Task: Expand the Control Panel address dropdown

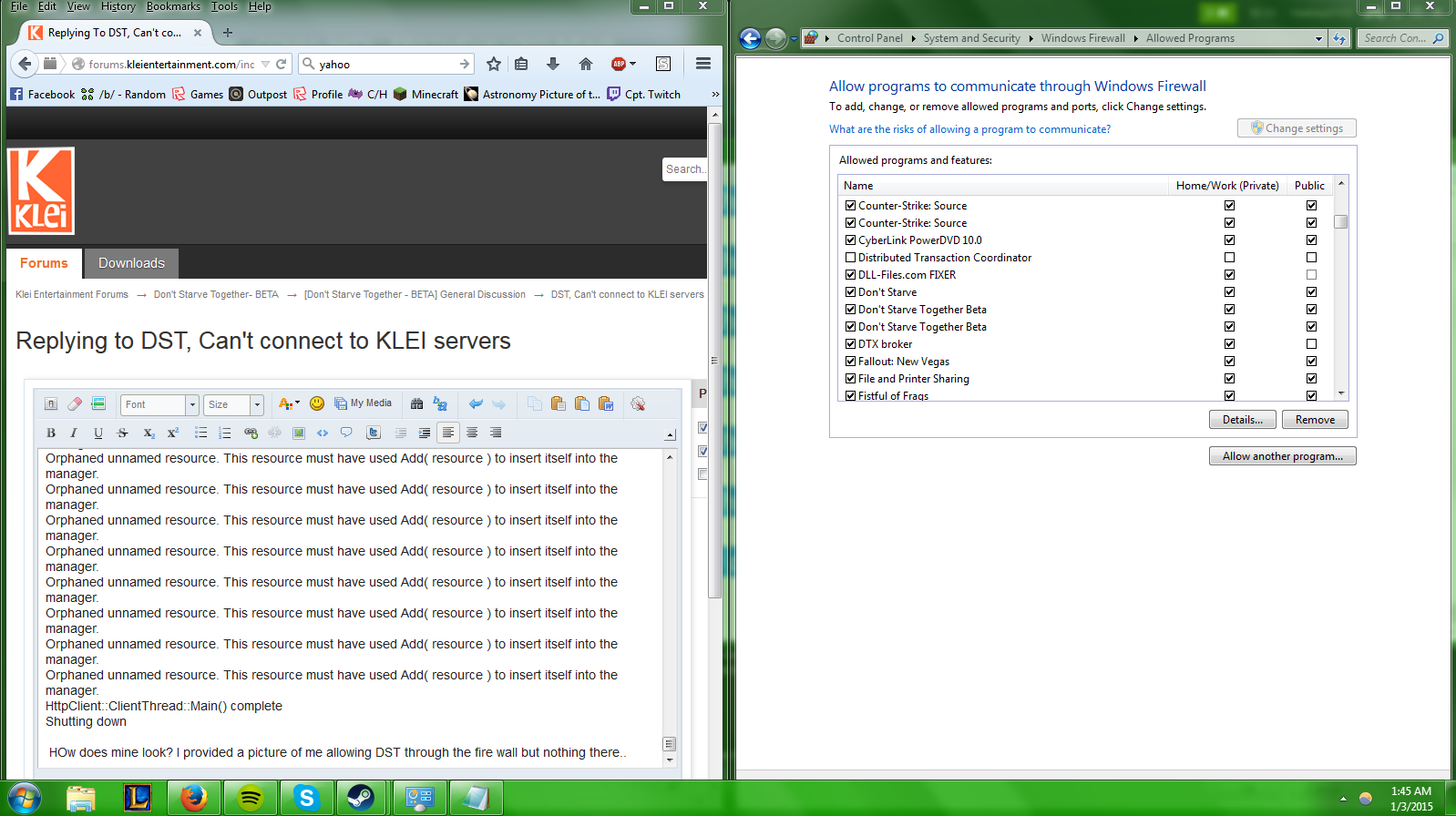Action: [x=1318, y=38]
